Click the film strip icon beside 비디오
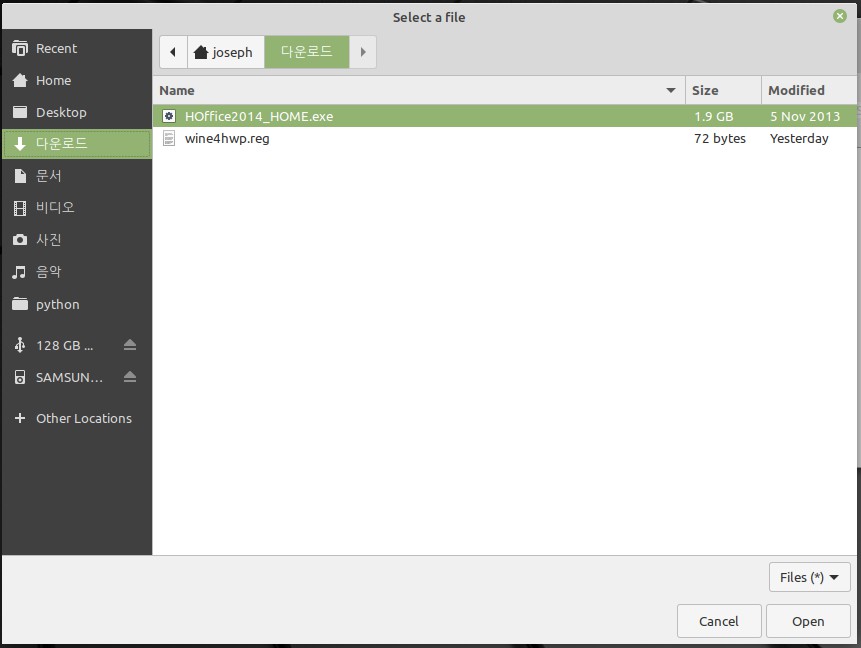Image resolution: width=861 pixels, height=648 pixels. [20, 208]
